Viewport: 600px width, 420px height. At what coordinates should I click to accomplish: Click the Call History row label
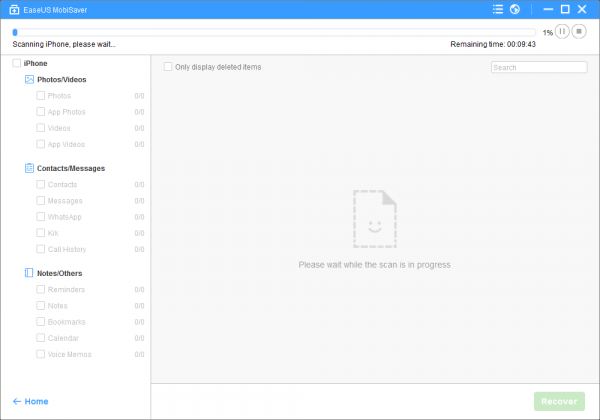67,249
